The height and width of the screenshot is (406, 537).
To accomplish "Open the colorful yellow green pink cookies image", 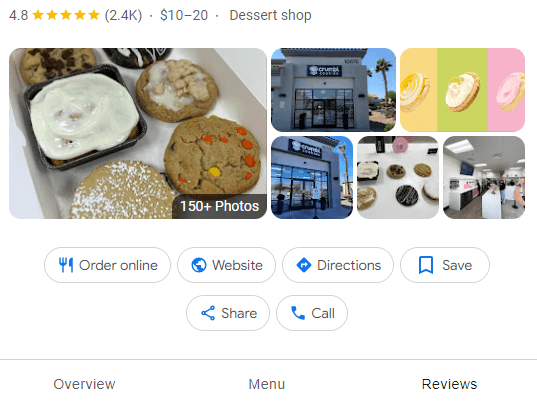I will [462, 90].
